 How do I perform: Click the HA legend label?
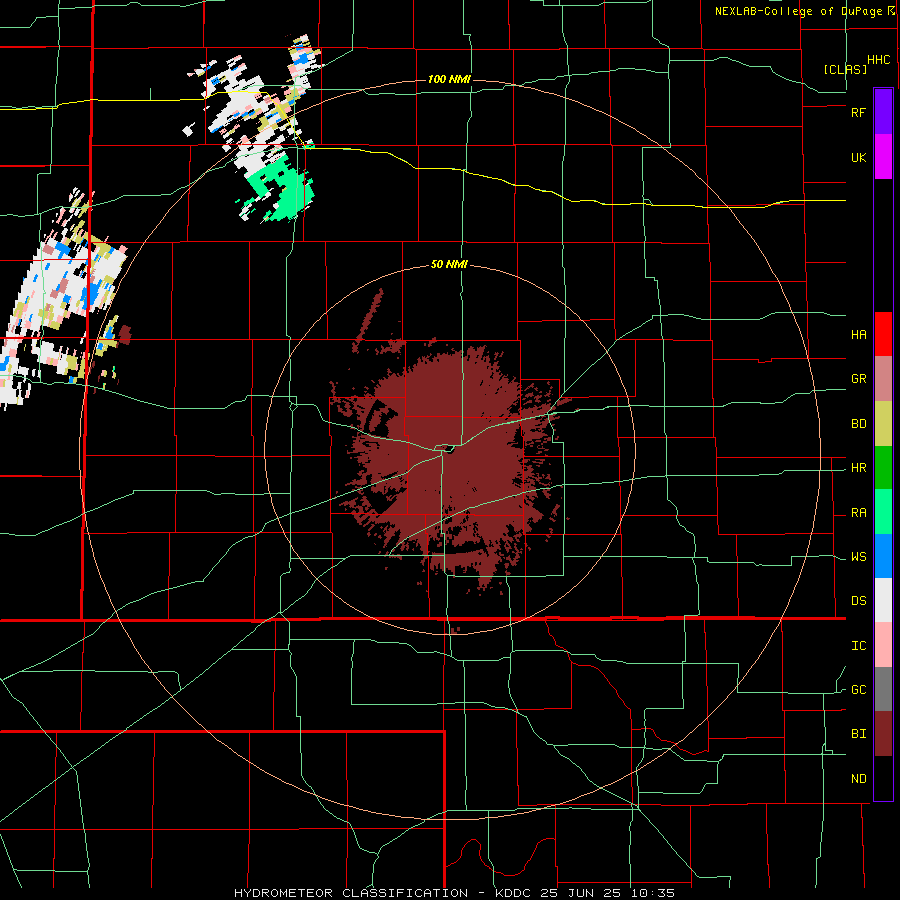(x=858, y=334)
